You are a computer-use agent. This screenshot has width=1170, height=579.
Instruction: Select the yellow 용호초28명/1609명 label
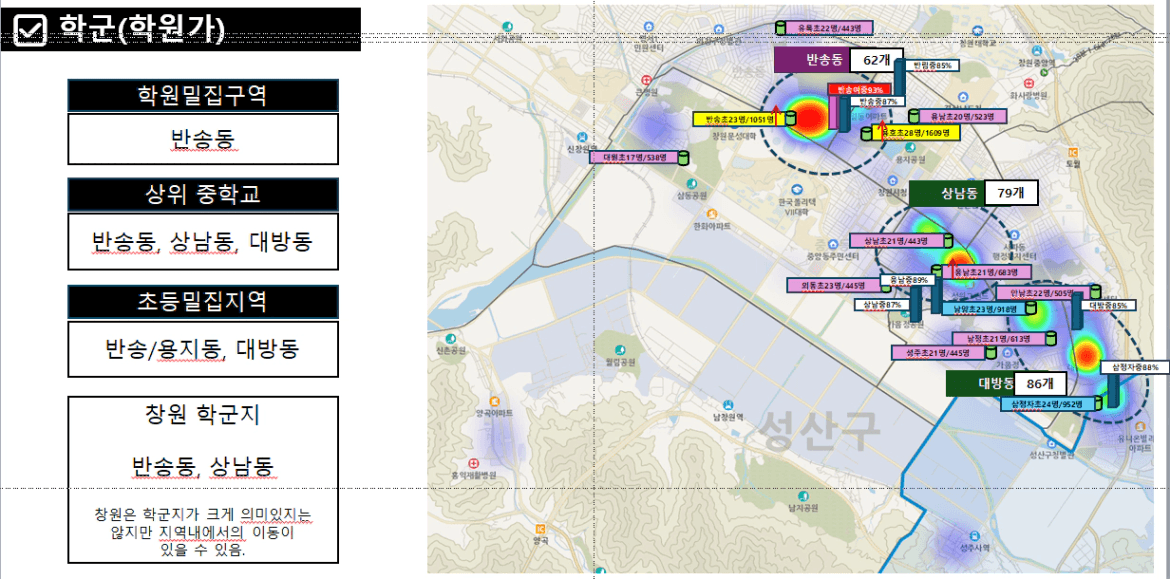[916, 134]
